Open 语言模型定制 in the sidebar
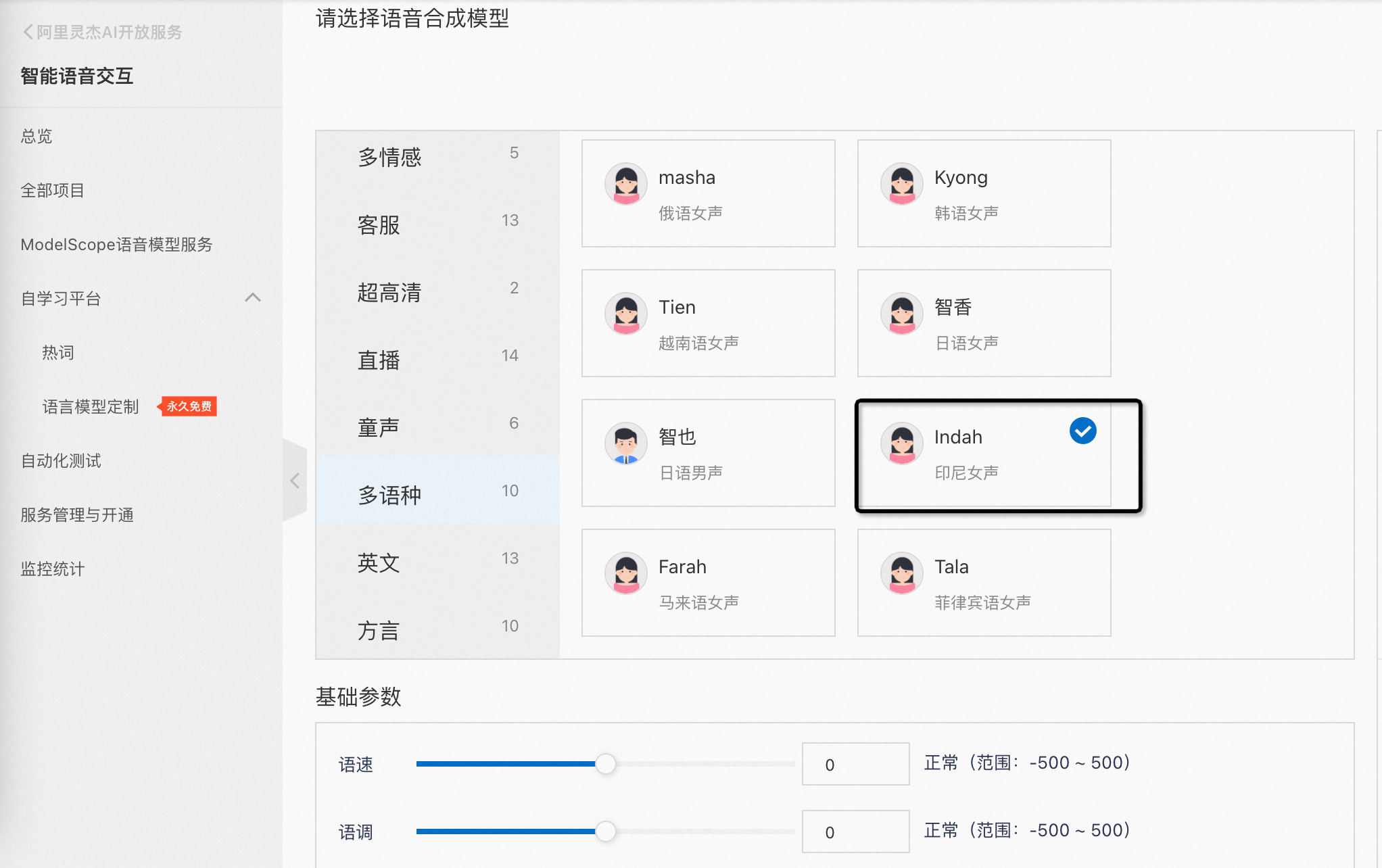1382x868 pixels. [x=91, y=406]
